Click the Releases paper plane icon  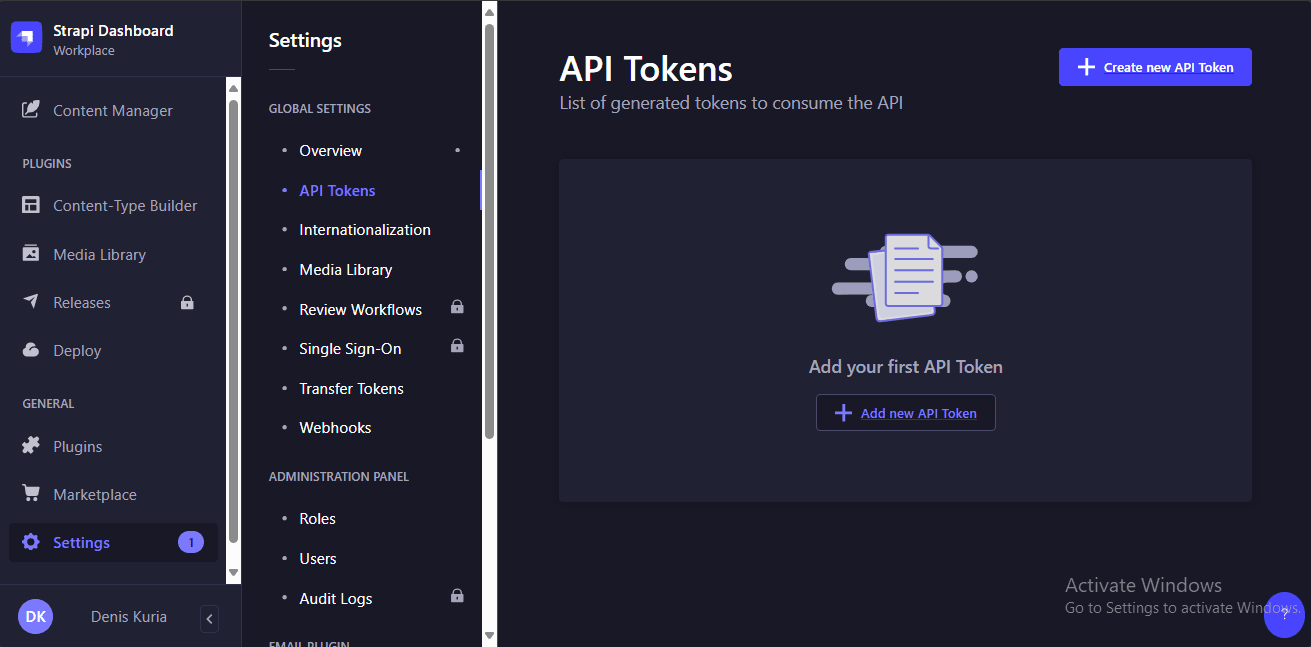31,301
